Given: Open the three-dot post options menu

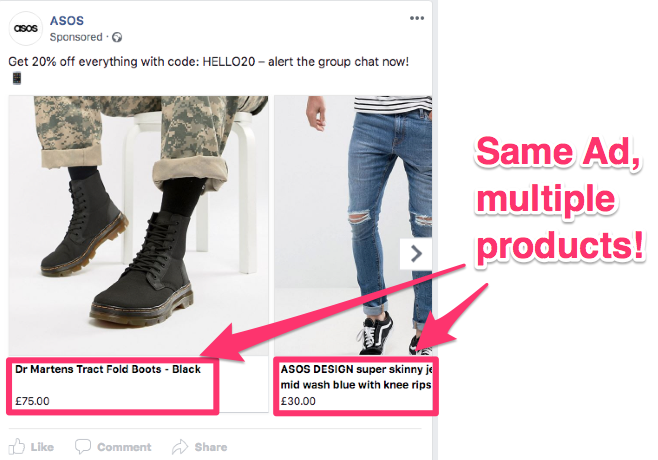Looking at the screenshot, I should [x=417, y=18].
